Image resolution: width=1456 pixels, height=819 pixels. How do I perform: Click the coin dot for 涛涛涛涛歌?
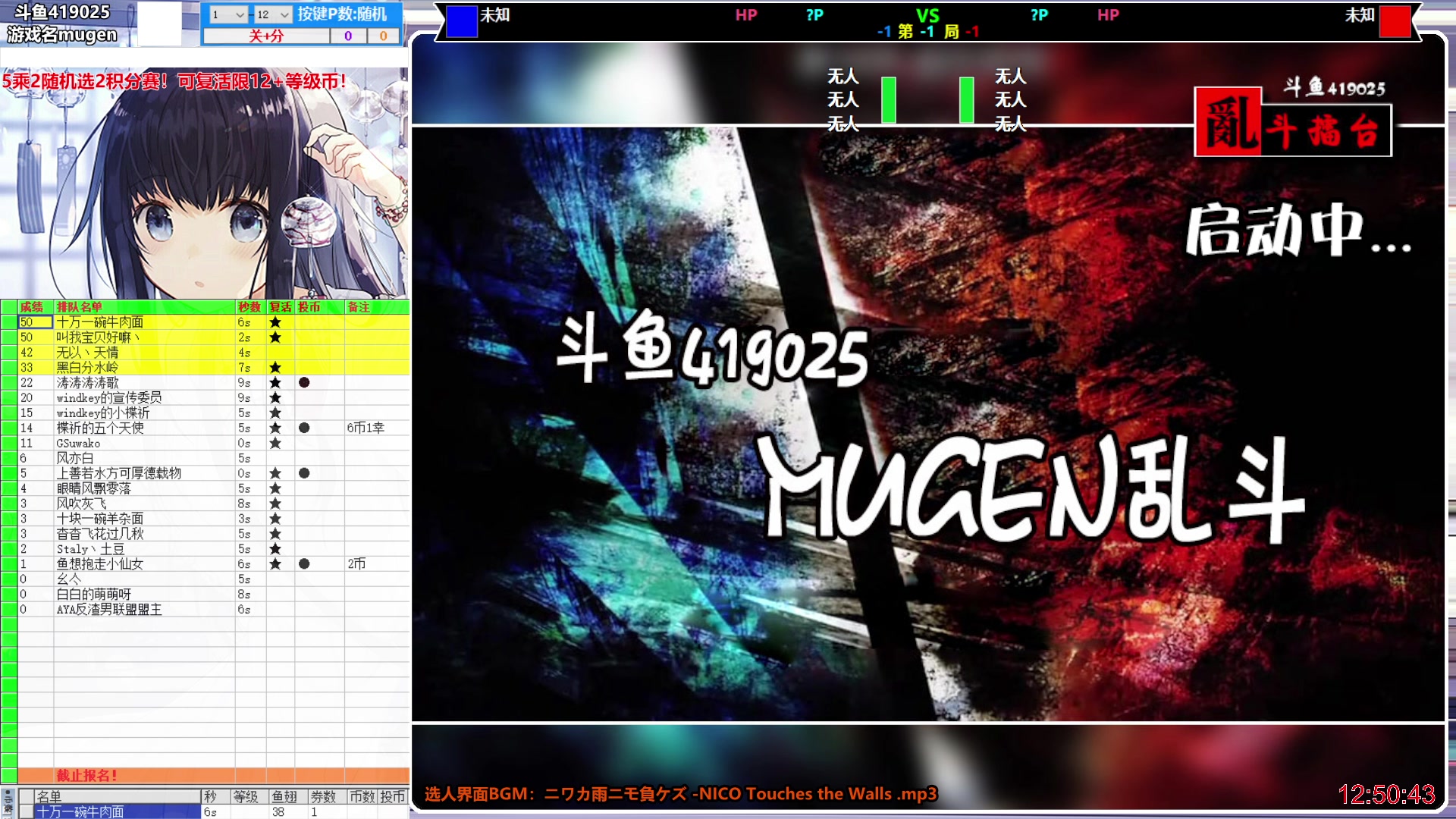[x=304, y=382]
